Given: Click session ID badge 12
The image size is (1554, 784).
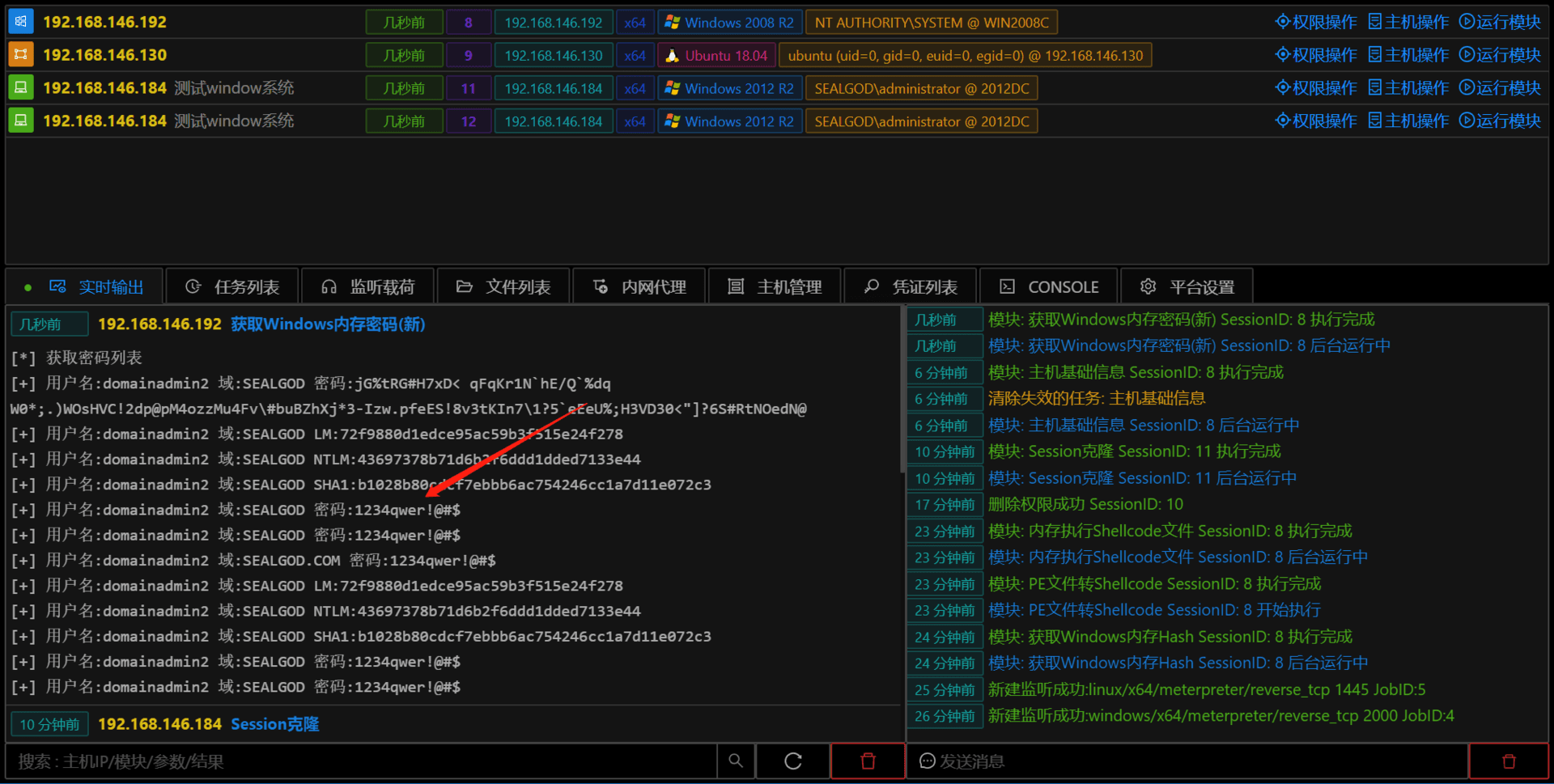Looking at the screenshot, I should coord(468,121).
